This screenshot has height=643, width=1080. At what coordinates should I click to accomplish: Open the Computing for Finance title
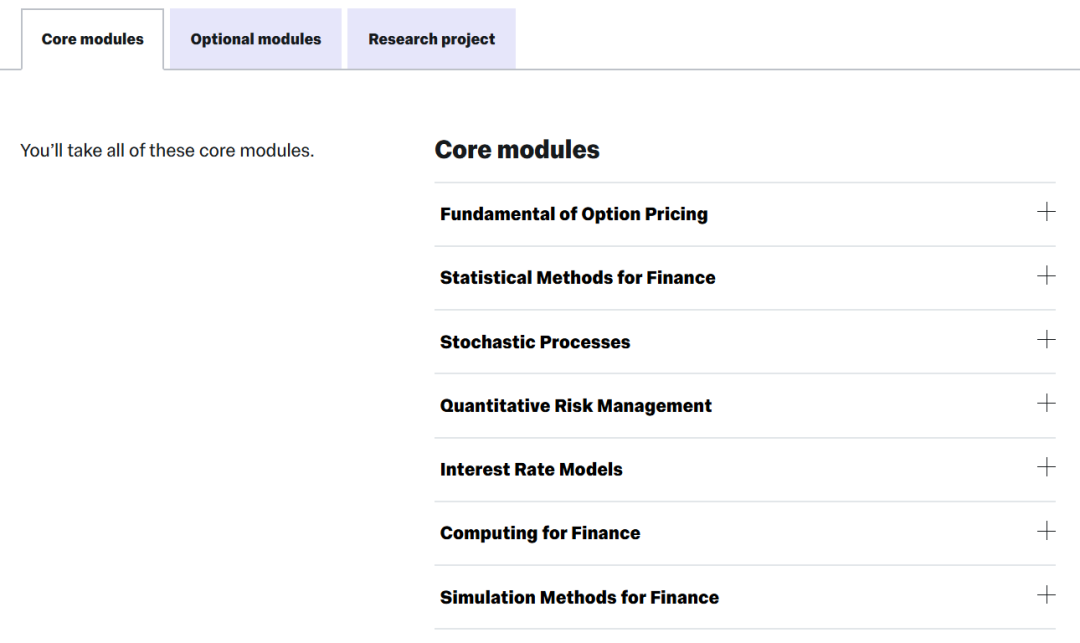(540, 533)
